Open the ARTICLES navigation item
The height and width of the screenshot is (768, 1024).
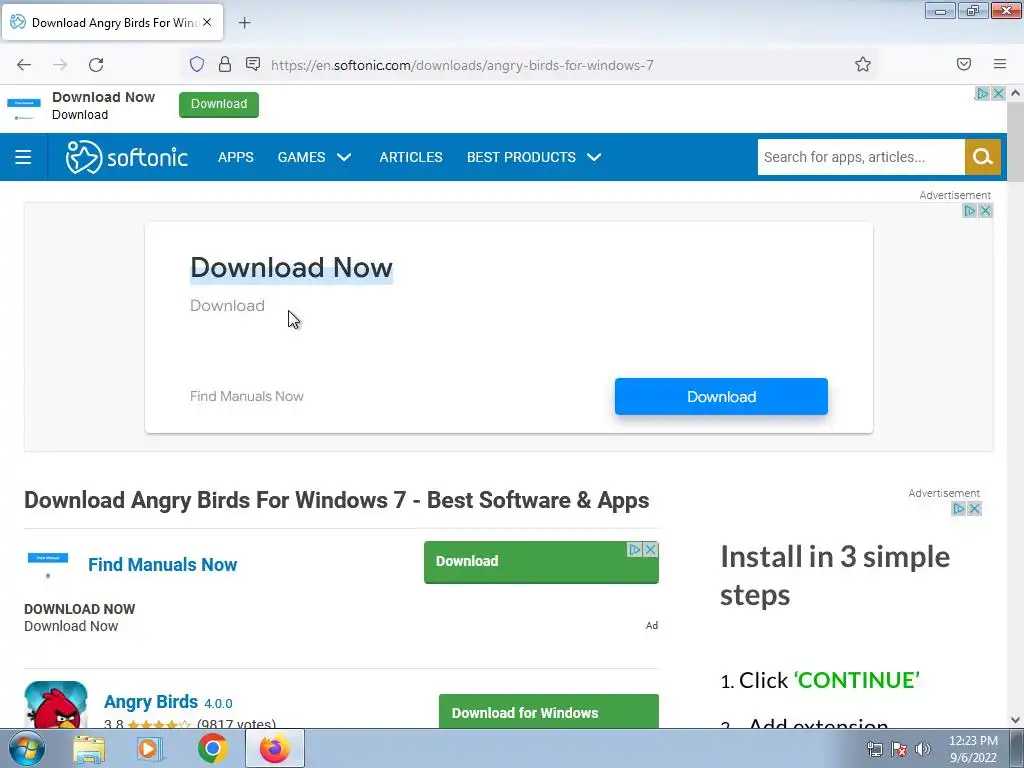pyautogui.click(x=411, y=157)
